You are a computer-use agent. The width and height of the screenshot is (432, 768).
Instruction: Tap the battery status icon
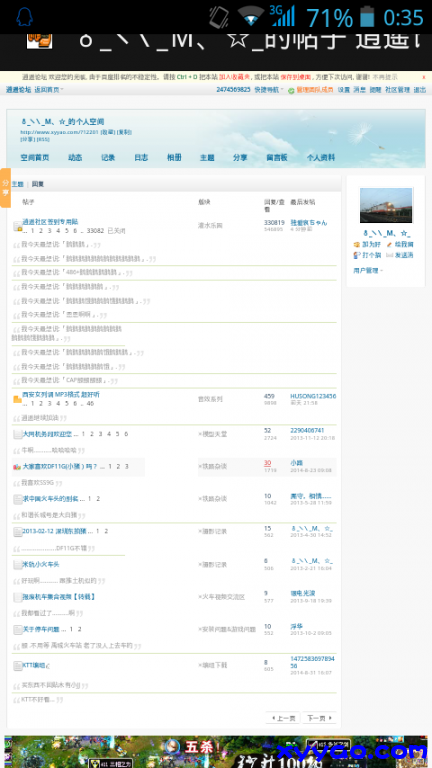coord(366,17)
